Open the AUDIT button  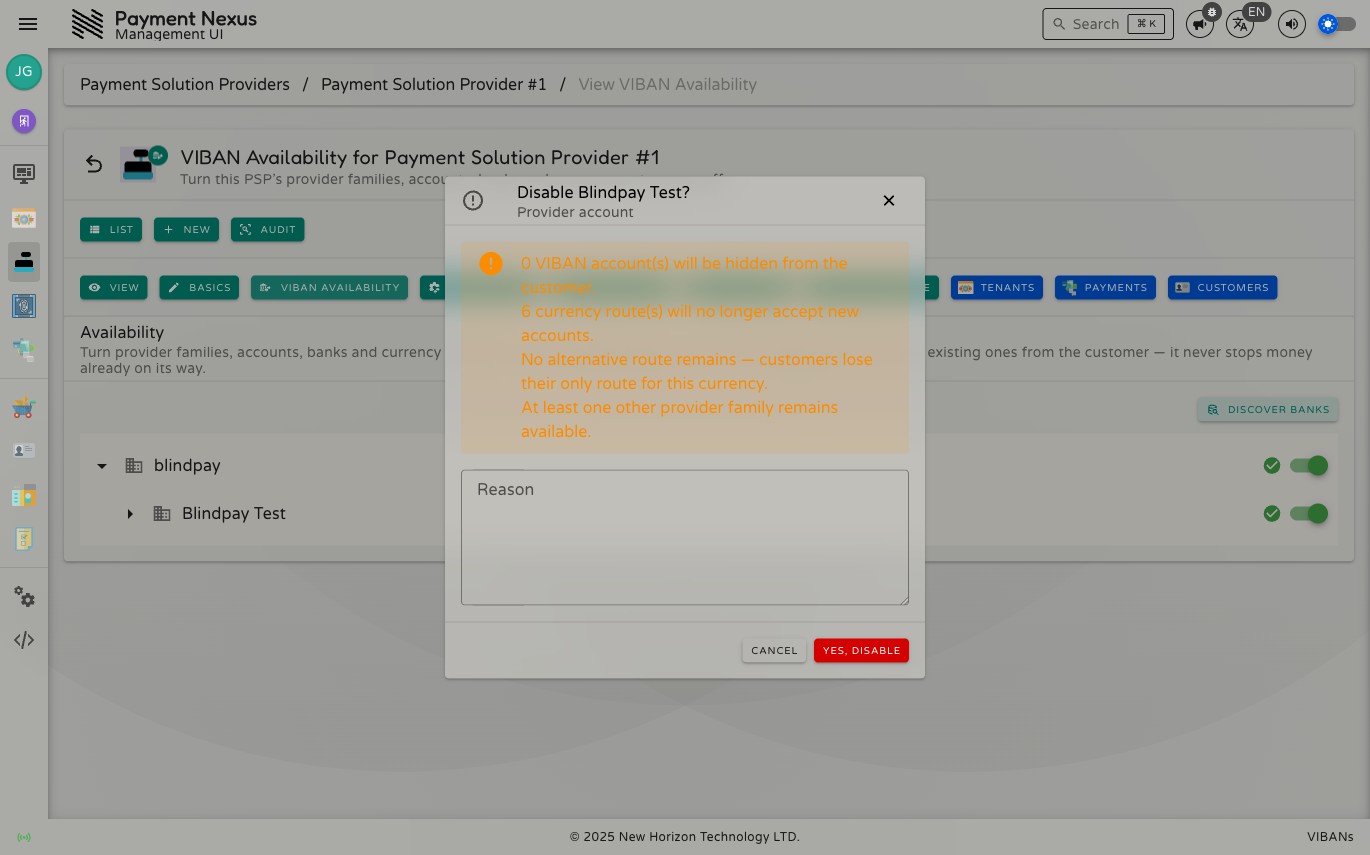point(268,230)
